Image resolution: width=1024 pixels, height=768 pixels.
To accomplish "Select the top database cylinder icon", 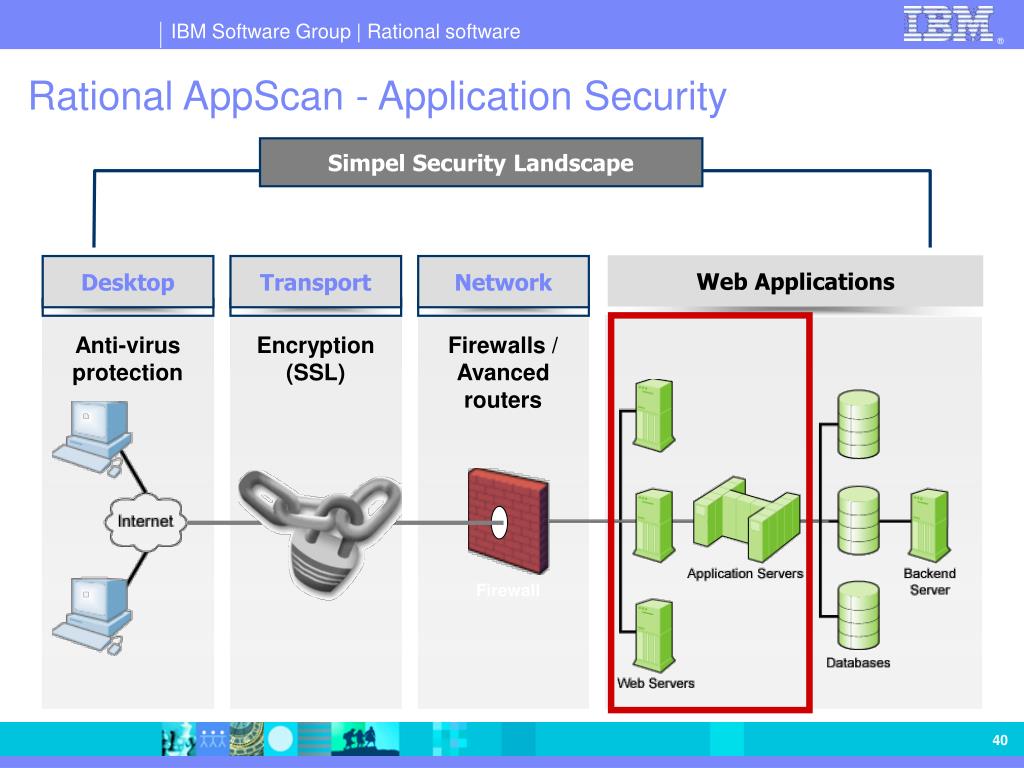I will pos(859,424).
